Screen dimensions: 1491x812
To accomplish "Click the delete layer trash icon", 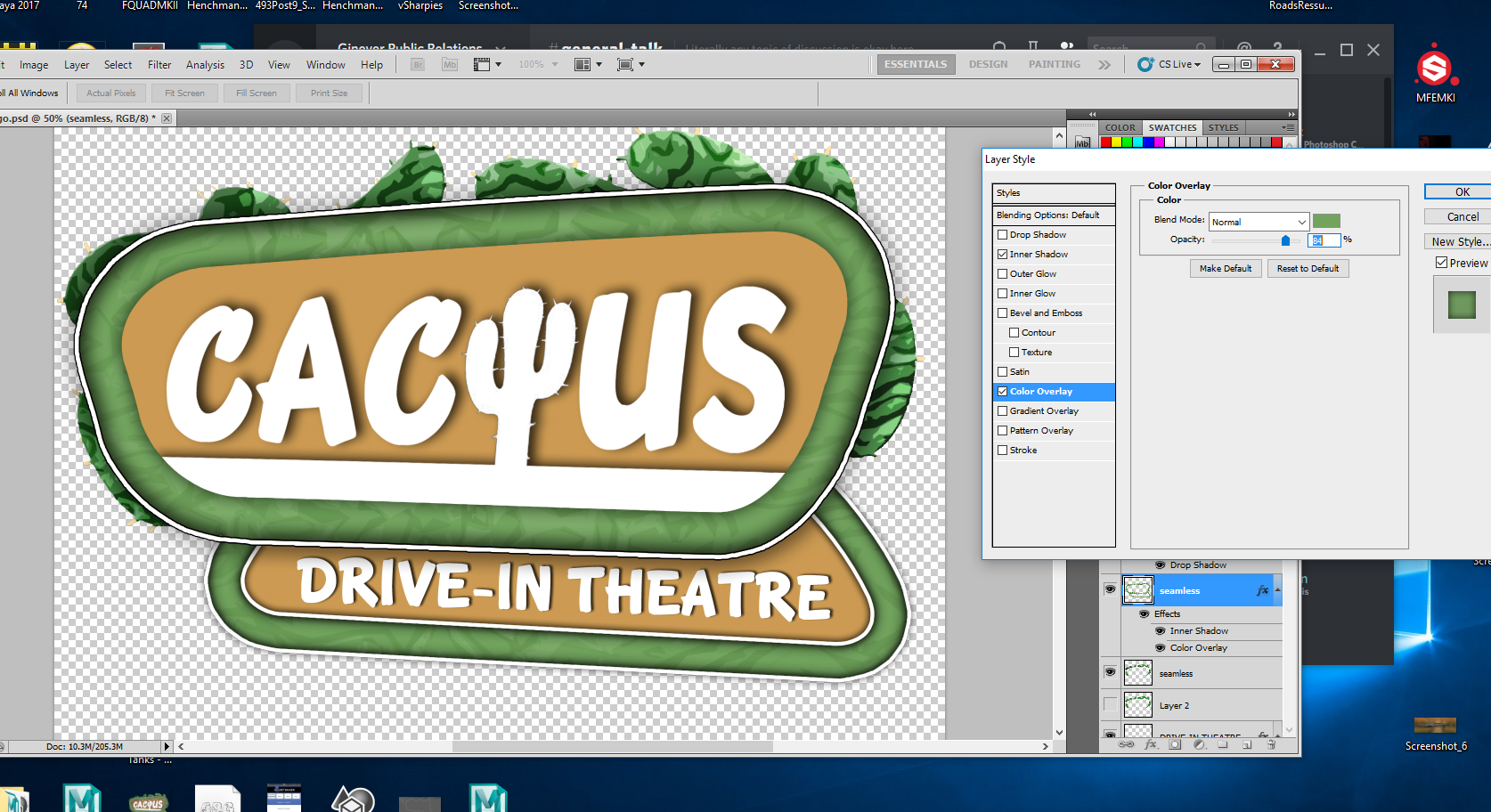I will pyautogui.click(x=1271, y=744).
